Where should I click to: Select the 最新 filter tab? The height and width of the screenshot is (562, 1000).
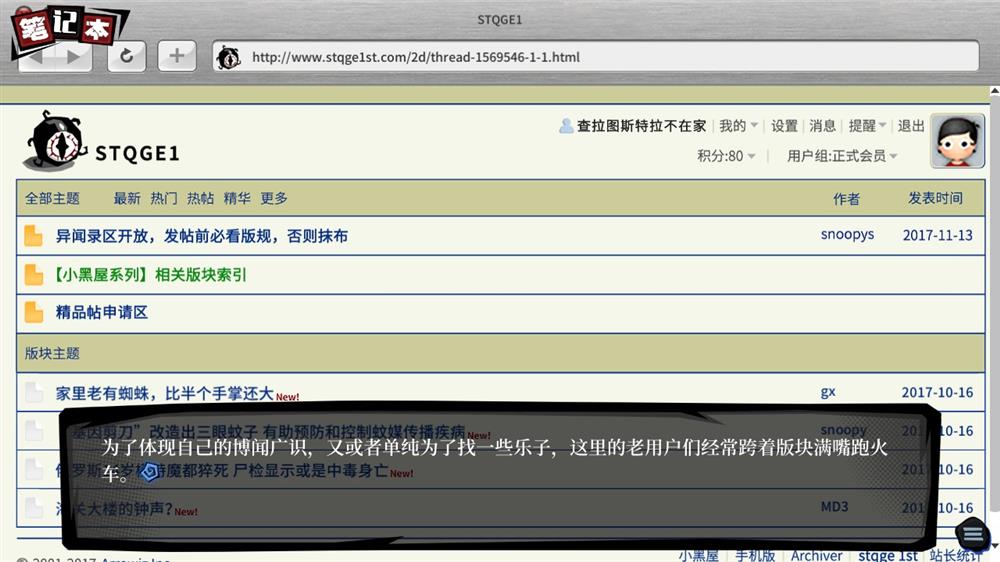point(127,198)
